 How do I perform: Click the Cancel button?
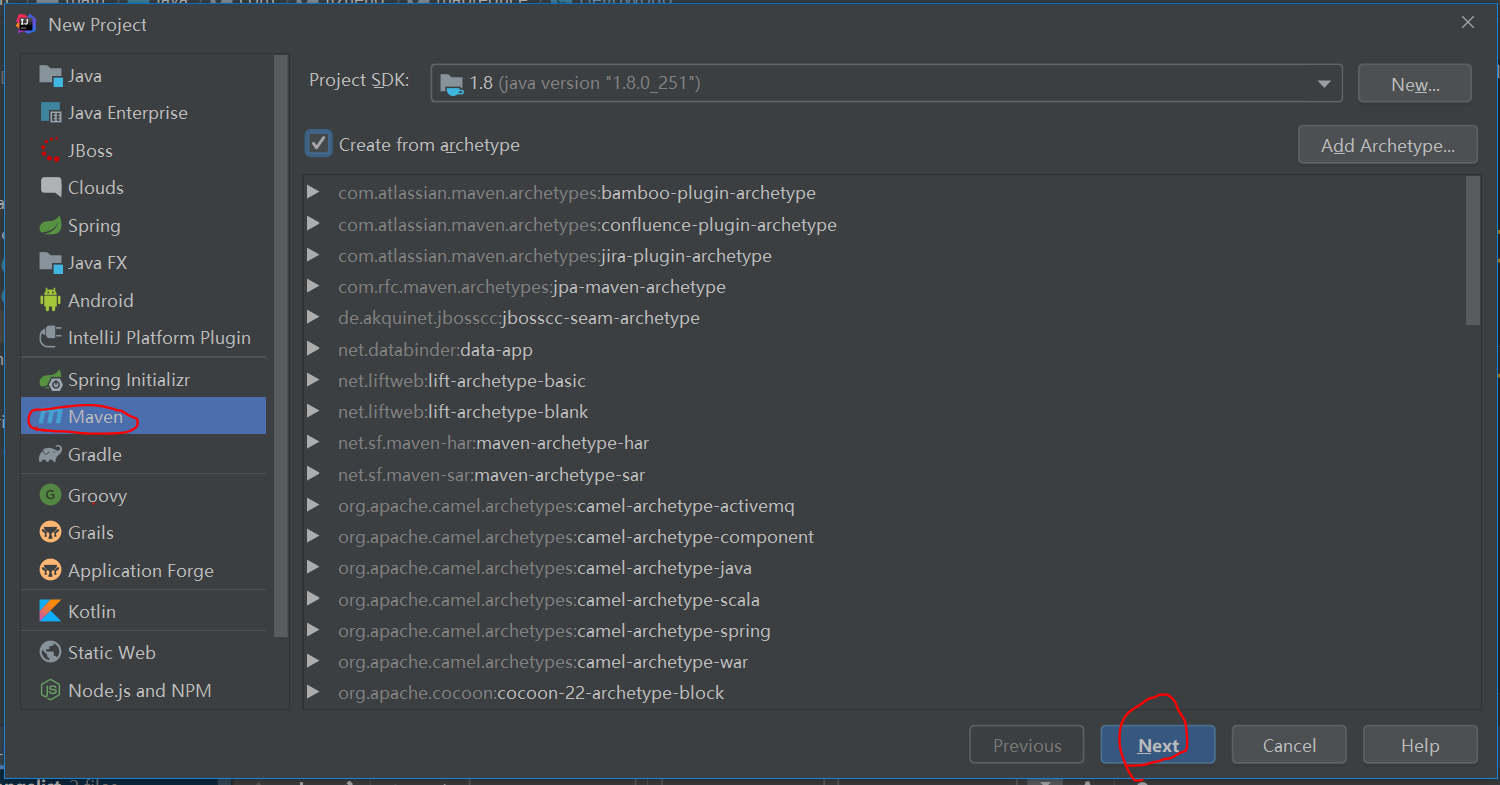[1289, 745]
